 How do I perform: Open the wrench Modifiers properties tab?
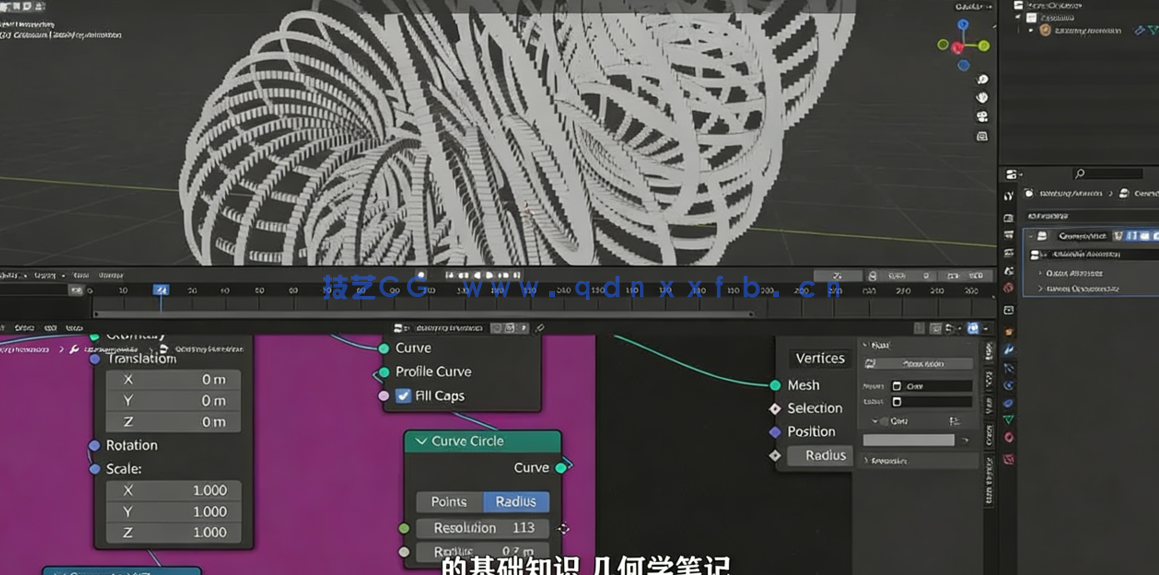tap(1009, 350)
